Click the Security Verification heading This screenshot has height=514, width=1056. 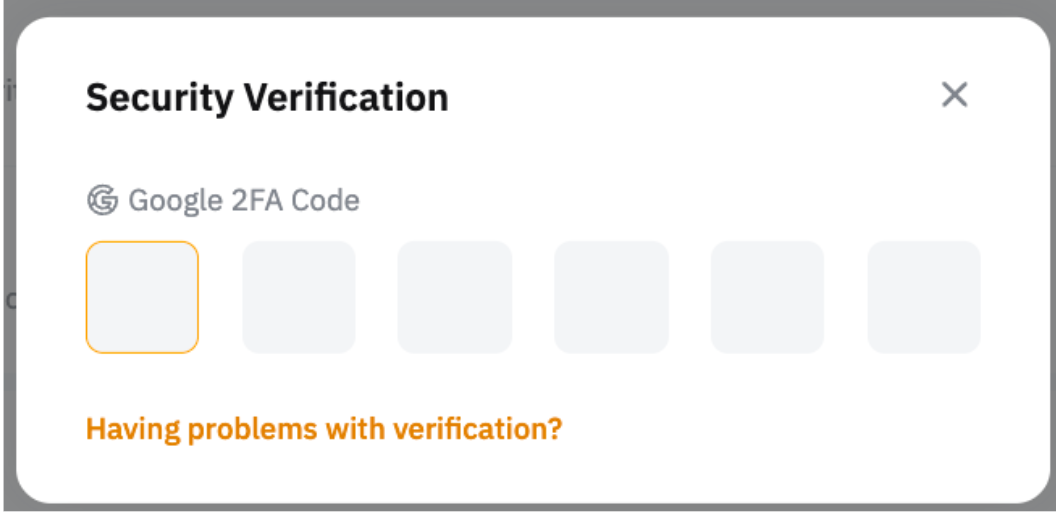point(267,98)
